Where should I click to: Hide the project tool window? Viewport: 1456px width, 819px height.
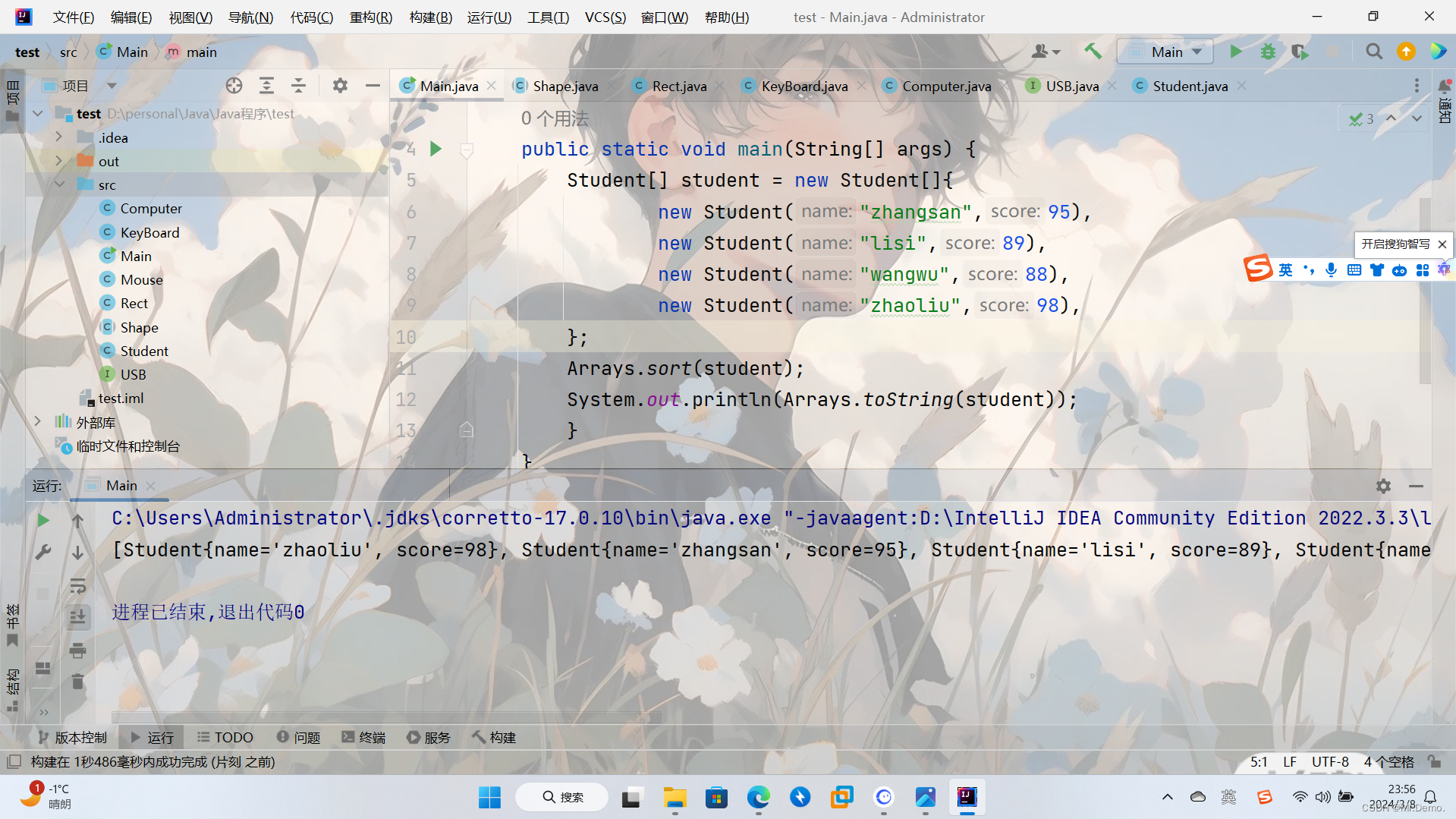[373, 86]
